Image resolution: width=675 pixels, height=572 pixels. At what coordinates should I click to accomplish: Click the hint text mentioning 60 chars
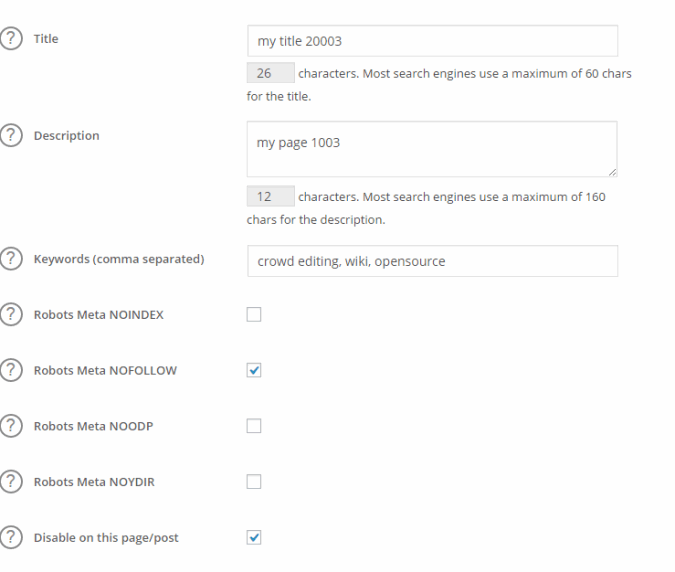[x=439, y=85]
